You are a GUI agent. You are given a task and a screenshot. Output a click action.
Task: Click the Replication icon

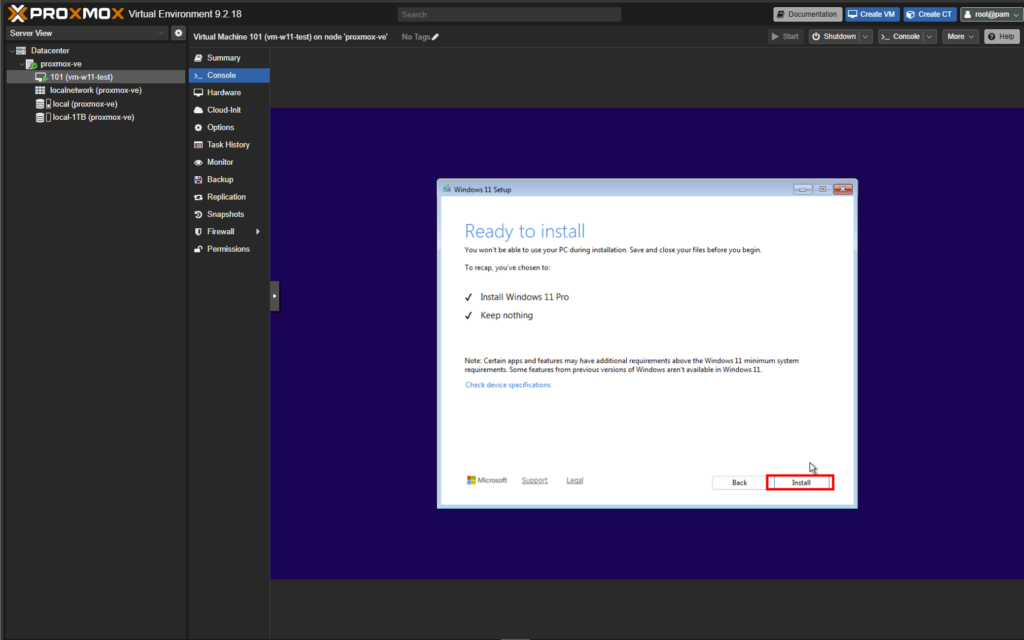(198, 197)
